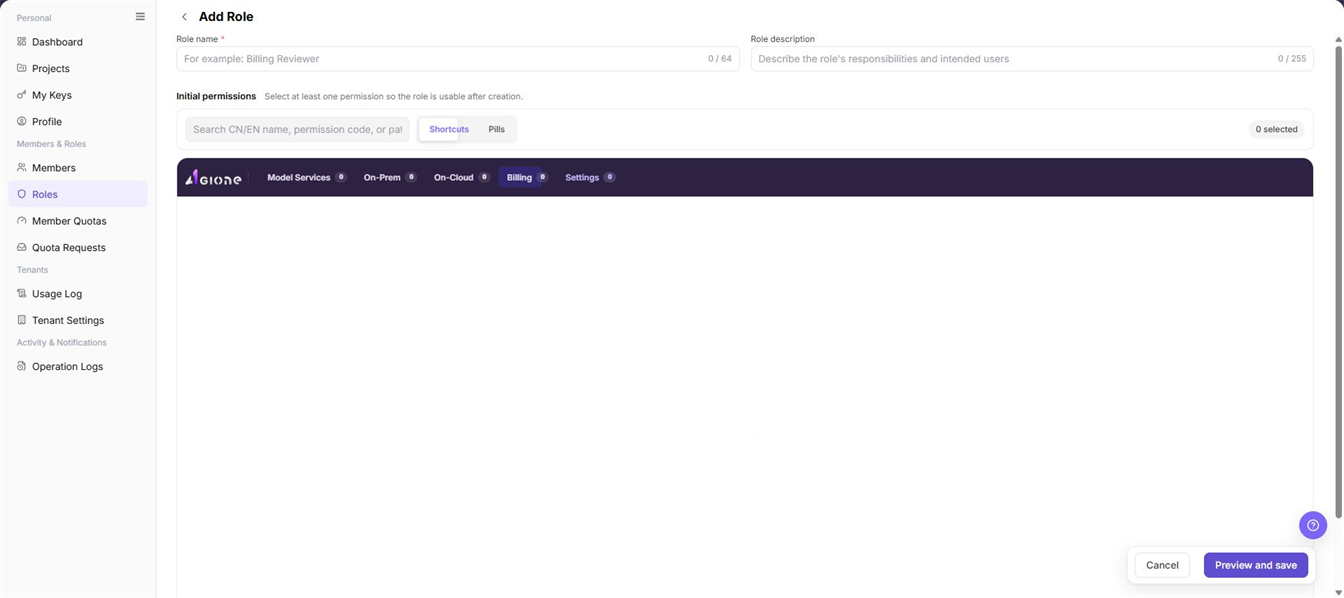Click the Member Quotas gauge icon
1344x598 pixels.
pyautogui.click(x=22, y=221)
